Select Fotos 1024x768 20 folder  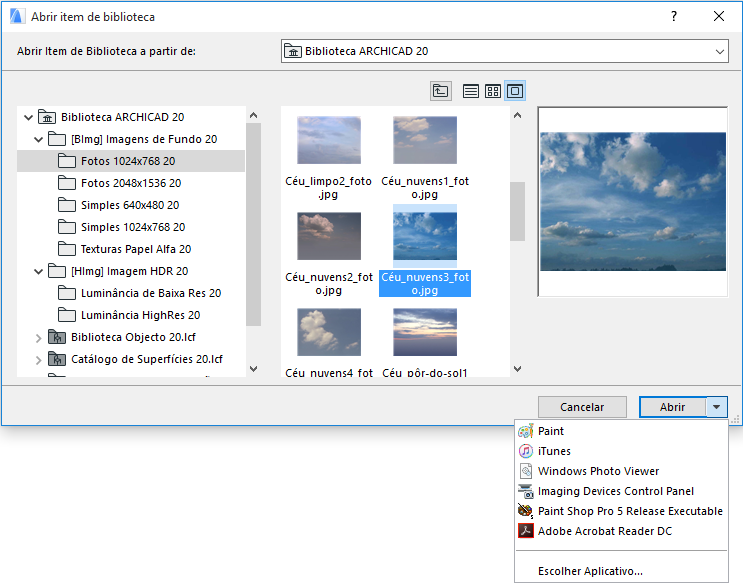coord(131,161)
